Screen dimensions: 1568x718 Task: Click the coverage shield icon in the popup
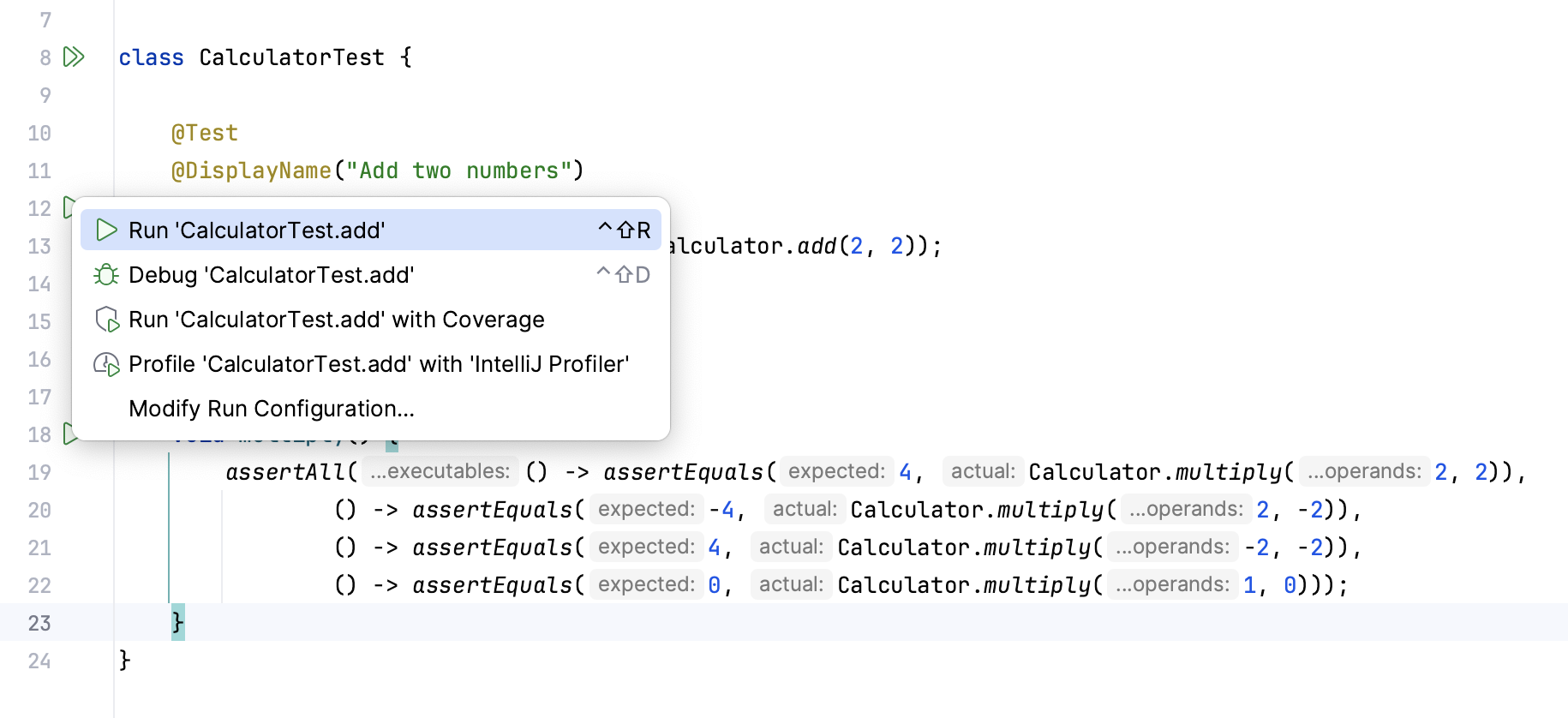coord(106,320)
